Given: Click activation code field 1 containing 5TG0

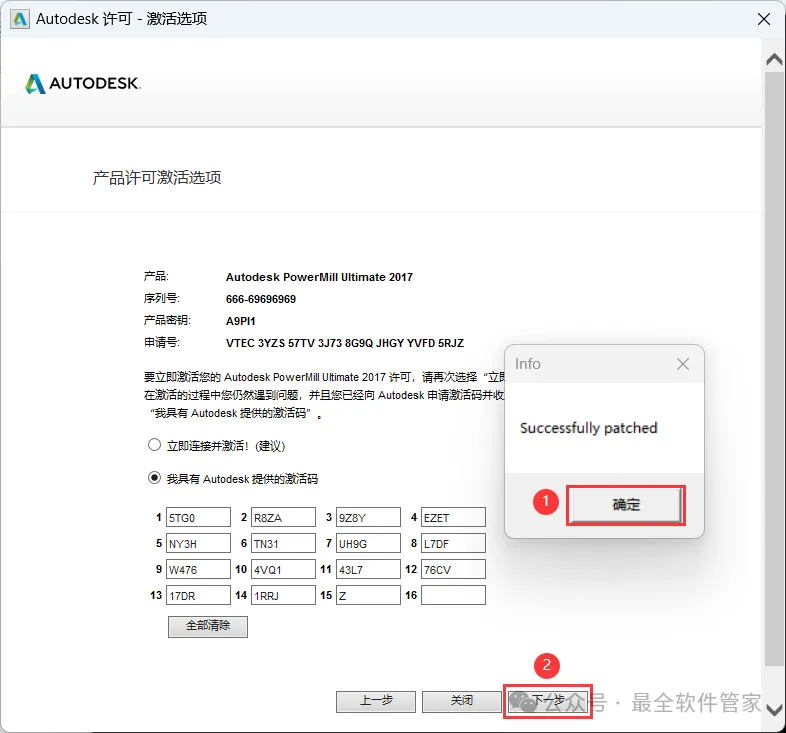Looking at the screenshot, I should tap(198, 517).
